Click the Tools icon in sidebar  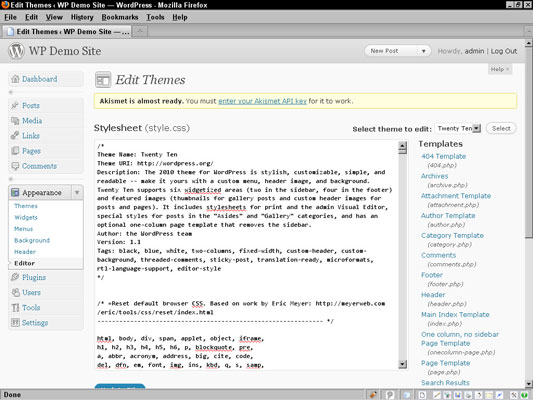15,308
